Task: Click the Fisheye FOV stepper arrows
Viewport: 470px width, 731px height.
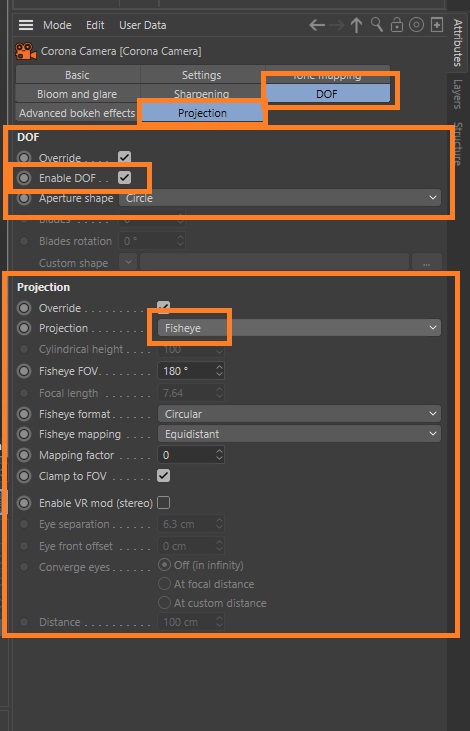Action: [x=219, y=372]
